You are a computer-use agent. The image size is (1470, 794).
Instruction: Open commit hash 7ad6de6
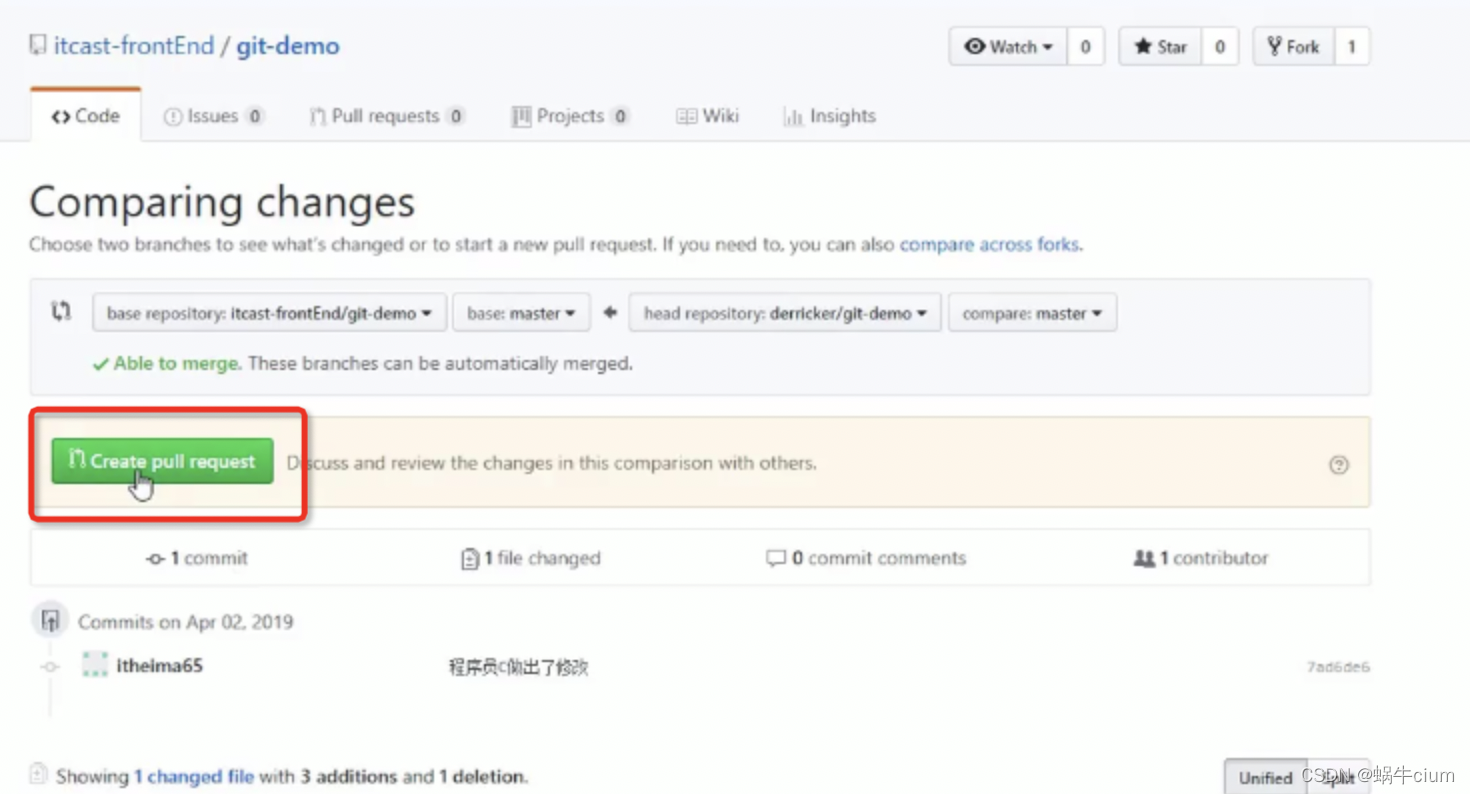pos(1338,667)
